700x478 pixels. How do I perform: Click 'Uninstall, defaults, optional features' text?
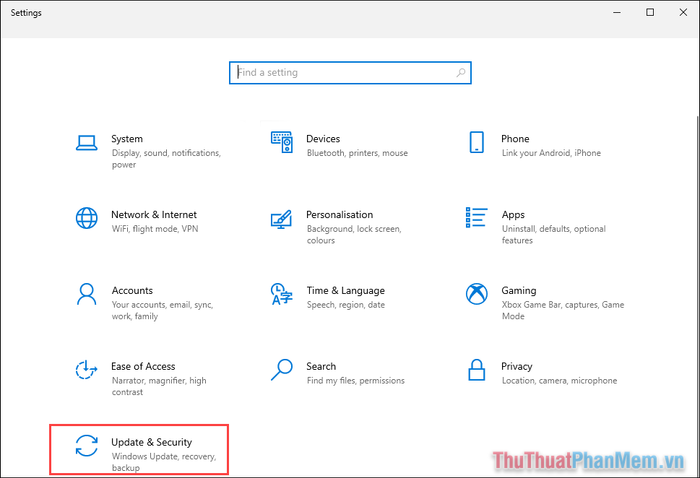coord(554,235)
